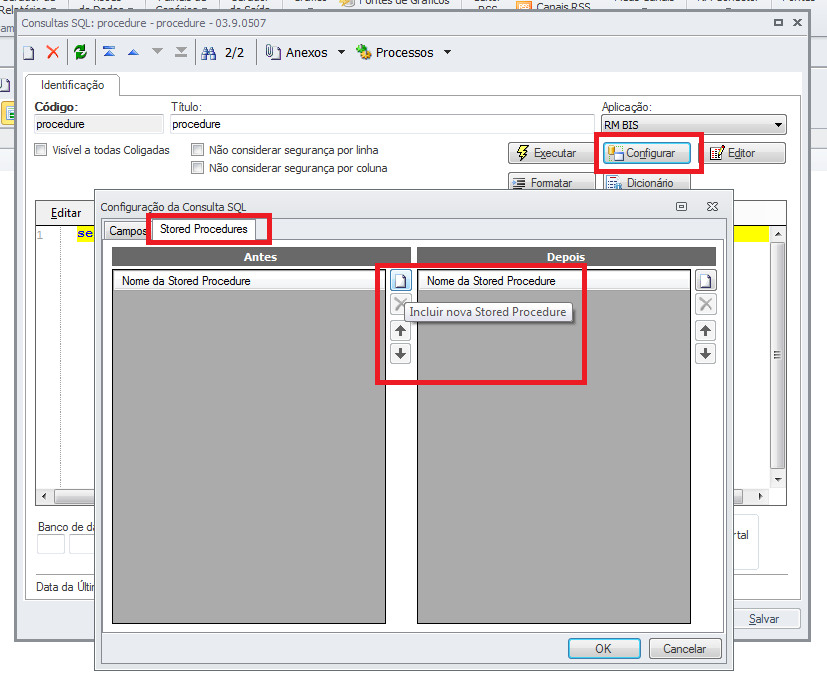Click the Formatar button

[551, 182]
